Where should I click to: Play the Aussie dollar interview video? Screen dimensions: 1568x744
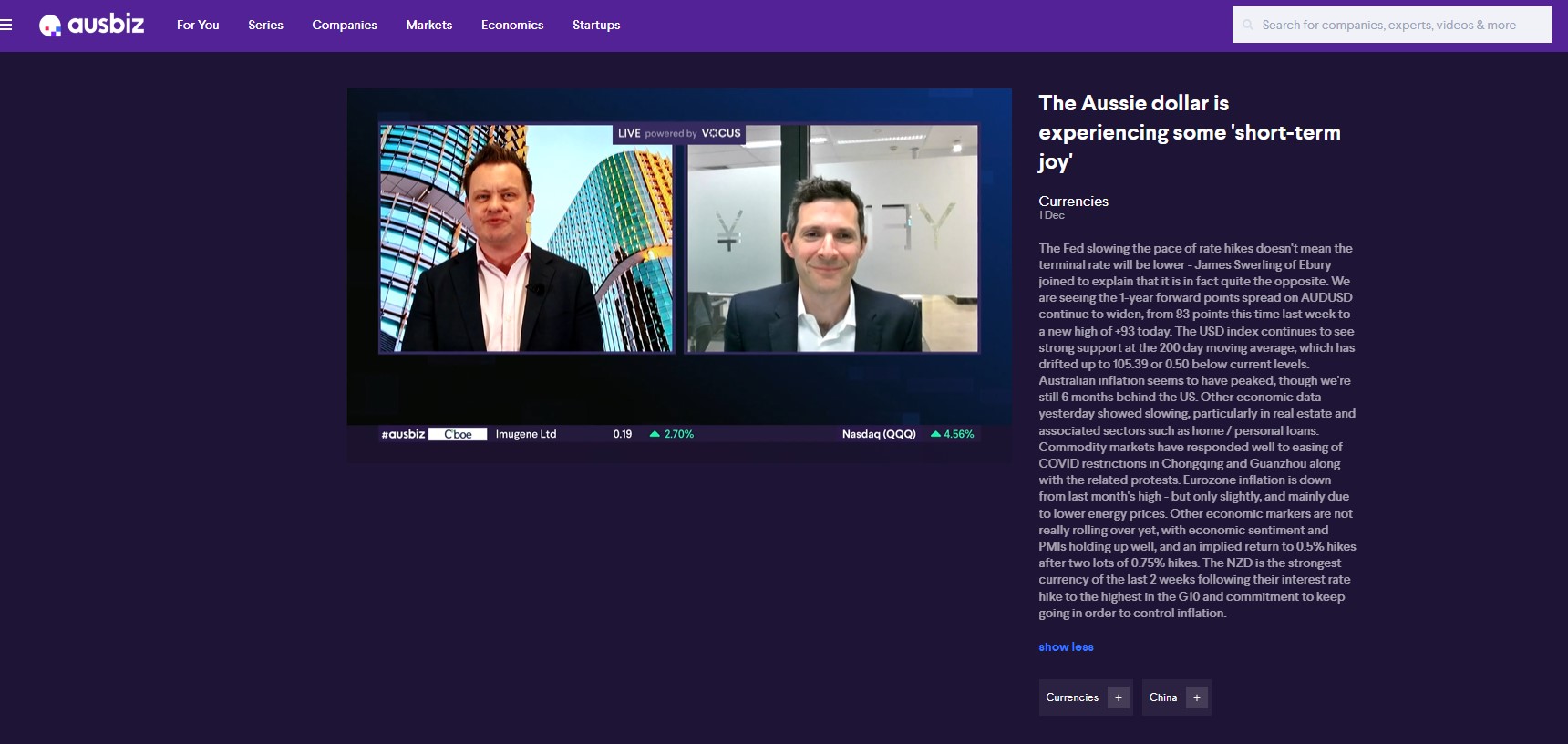(679, 275)
